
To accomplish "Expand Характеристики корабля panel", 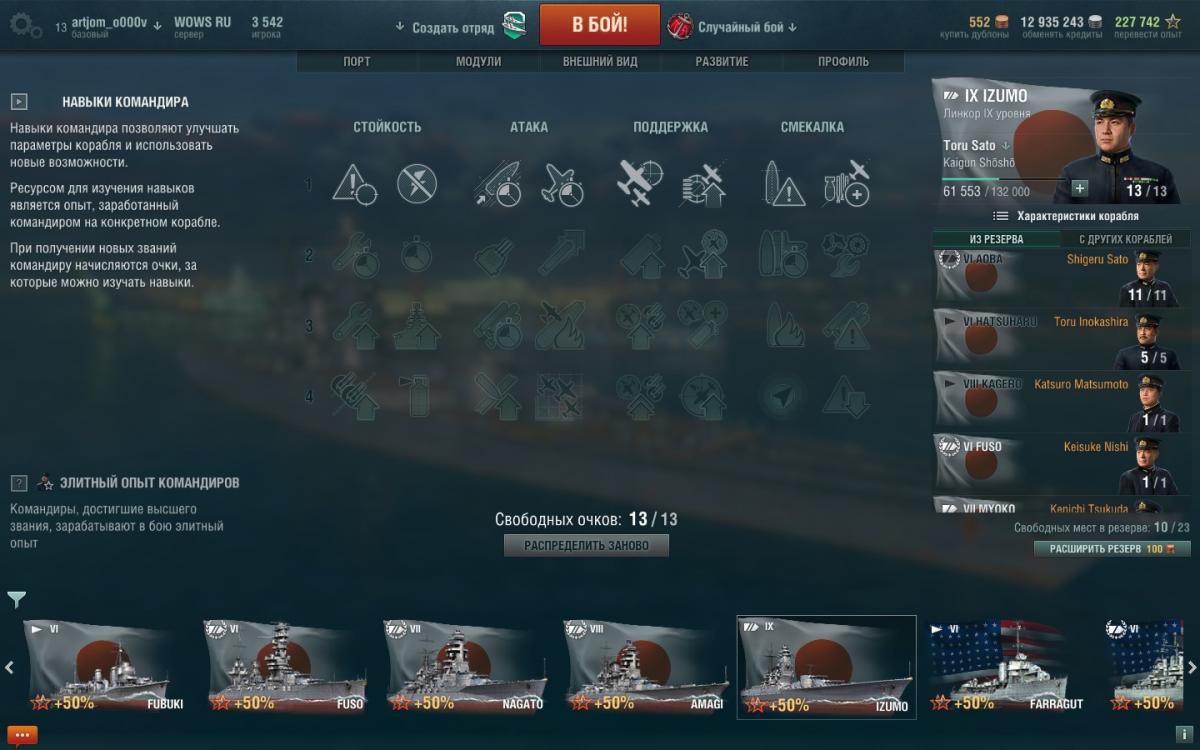I will pos(1065,216).
